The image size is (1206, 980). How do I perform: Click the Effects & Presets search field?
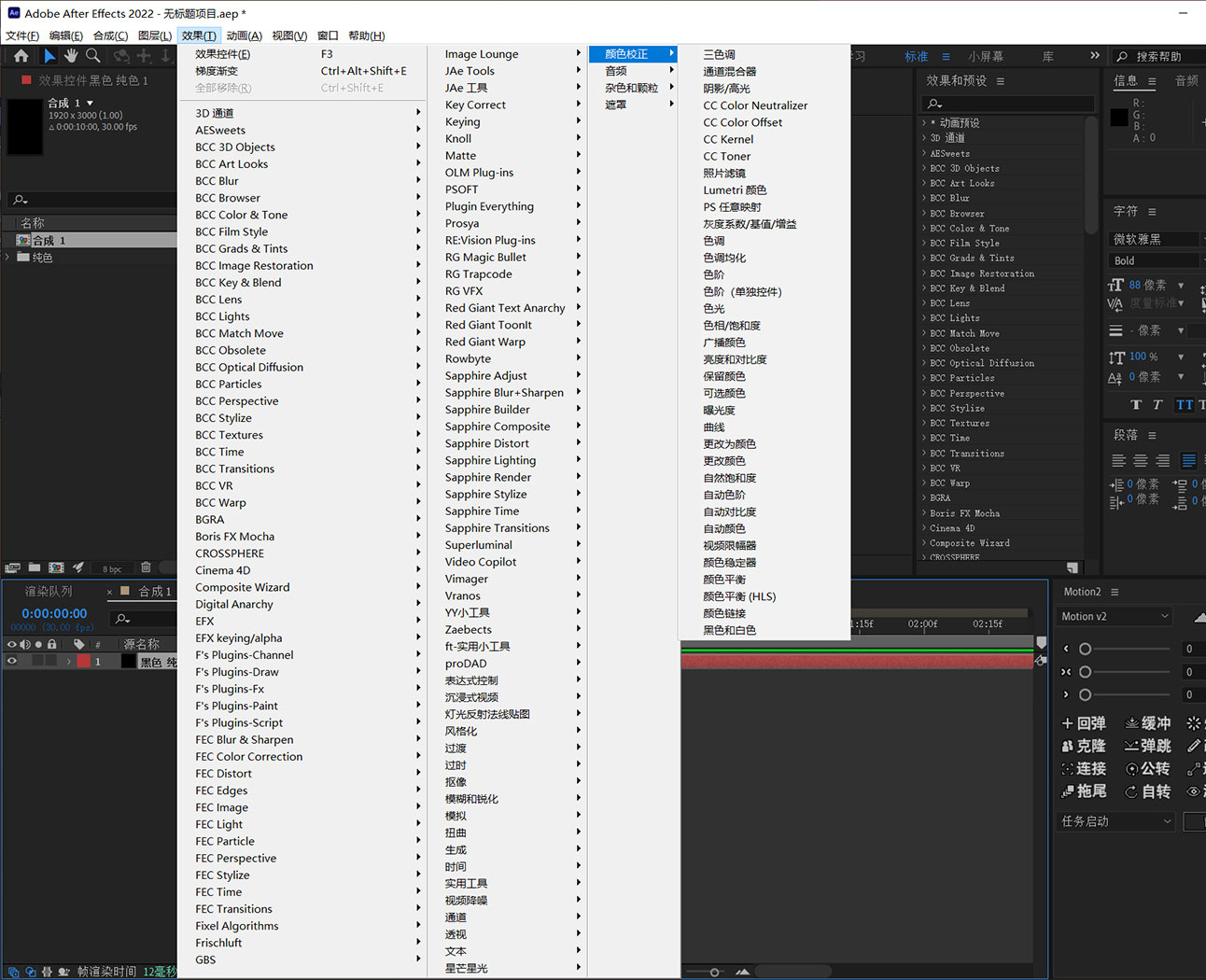1007,103
